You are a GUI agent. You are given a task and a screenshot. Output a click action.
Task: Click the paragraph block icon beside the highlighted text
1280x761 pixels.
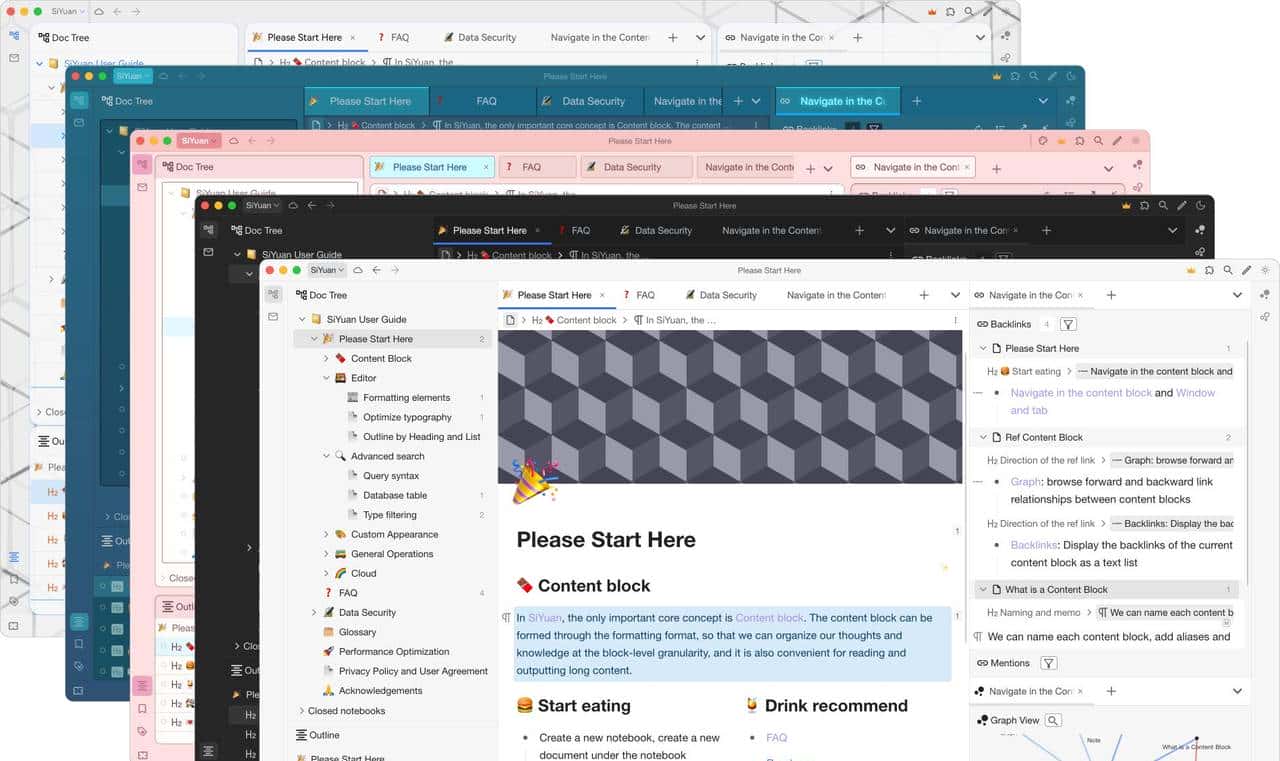click(506, 619)
